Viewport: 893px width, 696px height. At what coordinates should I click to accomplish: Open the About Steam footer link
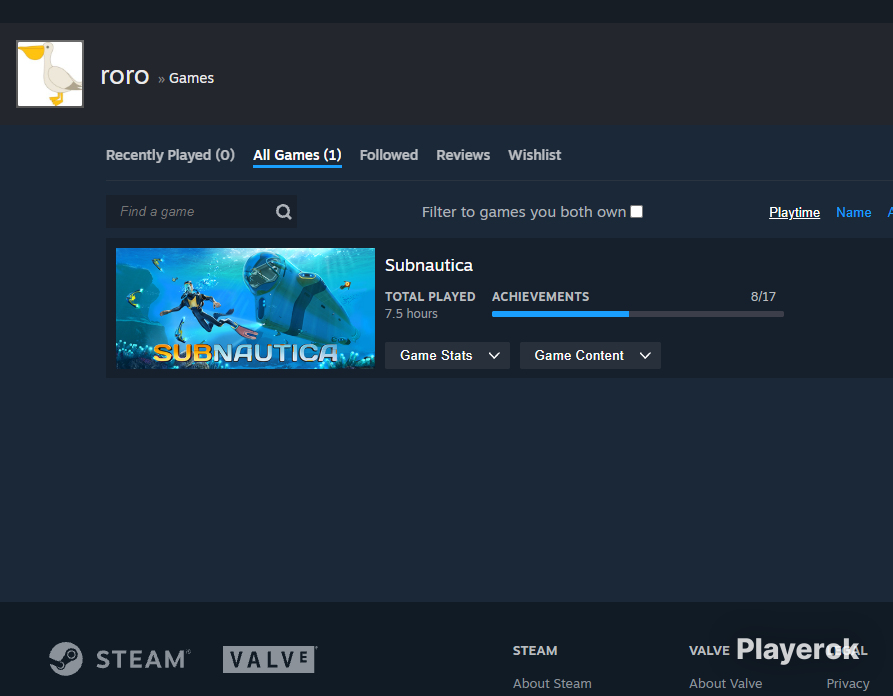[552, 683]
